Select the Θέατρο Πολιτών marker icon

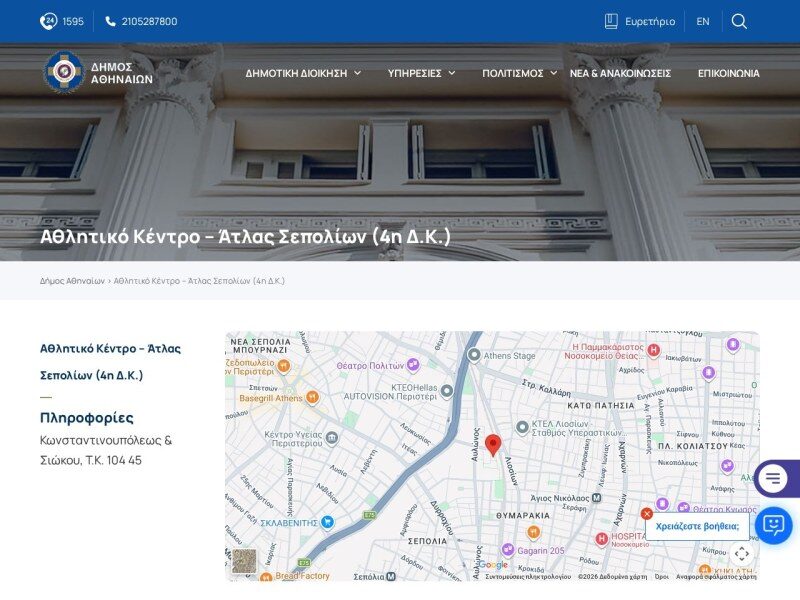413,364
